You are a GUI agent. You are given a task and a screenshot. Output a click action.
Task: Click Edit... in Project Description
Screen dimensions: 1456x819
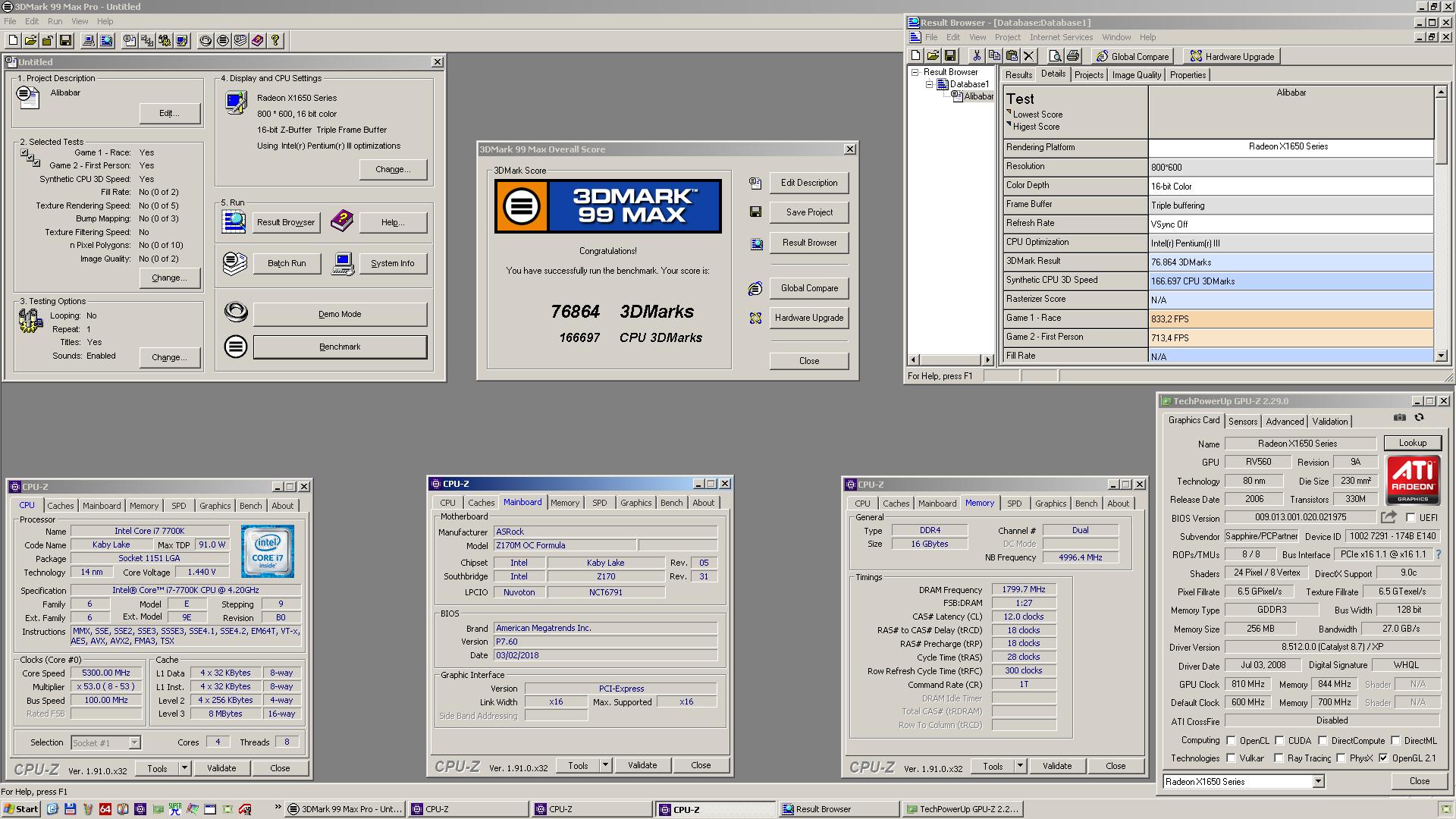pos(169,113)
